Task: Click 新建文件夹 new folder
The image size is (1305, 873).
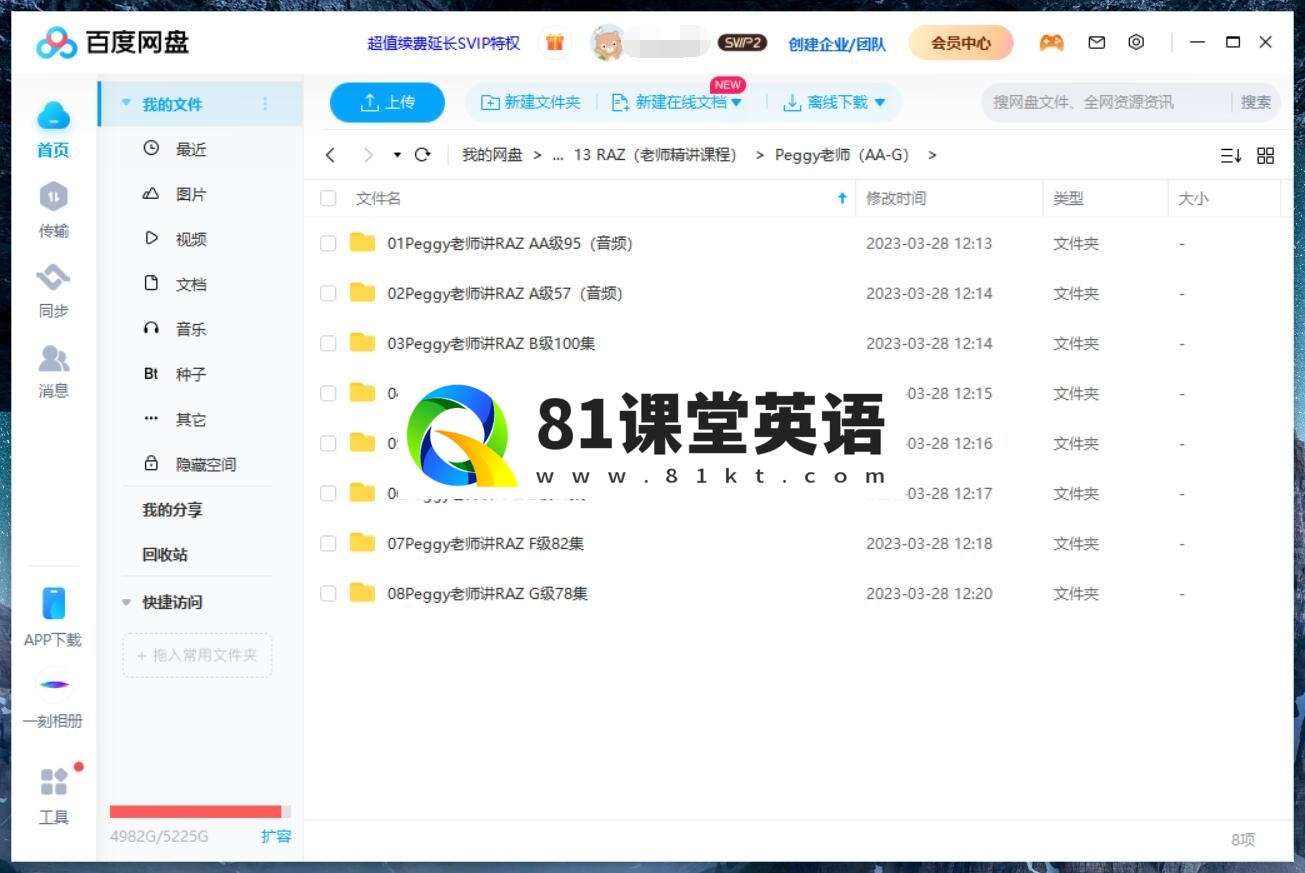Action: pos(531,102)
